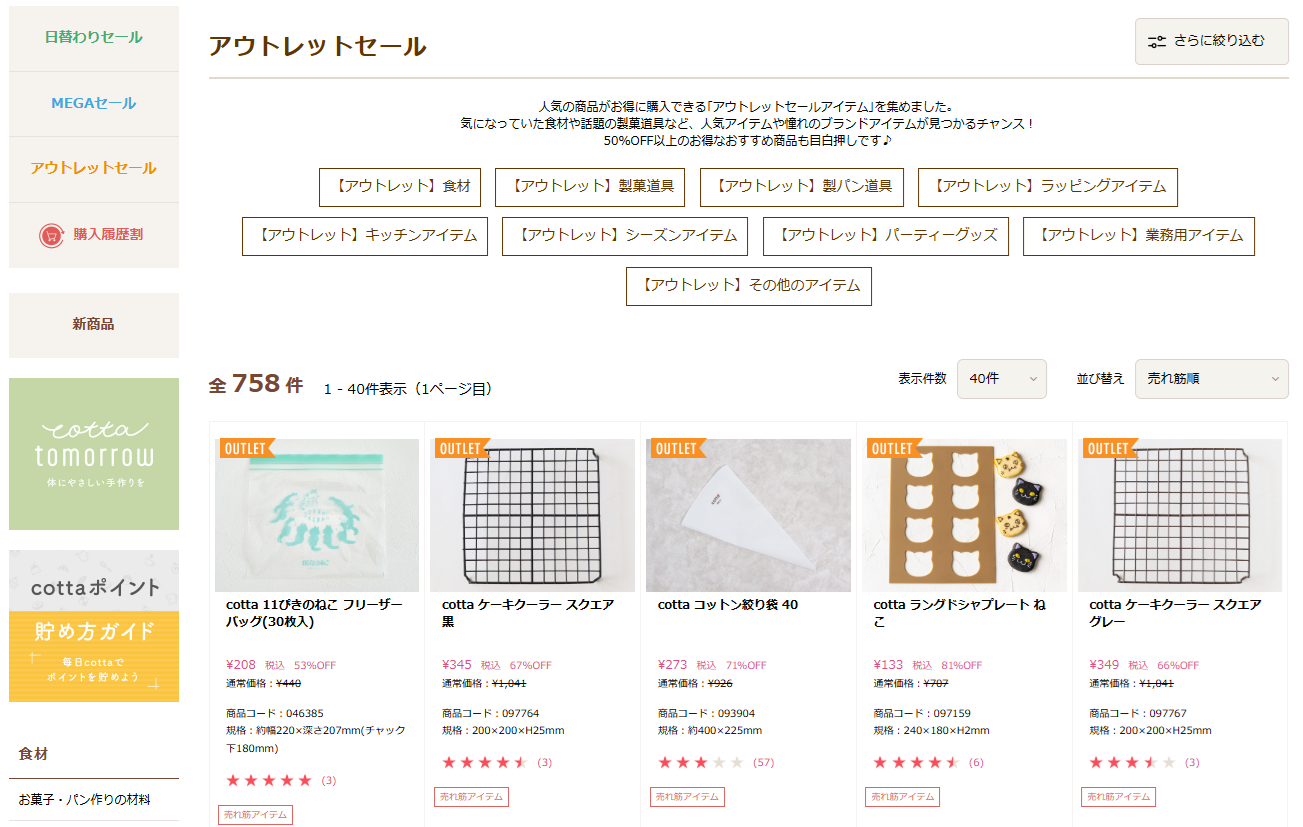Click the purchase history discount cart icon
The width and height of the screenshot is (1303, 827).
tap(51, 235)
